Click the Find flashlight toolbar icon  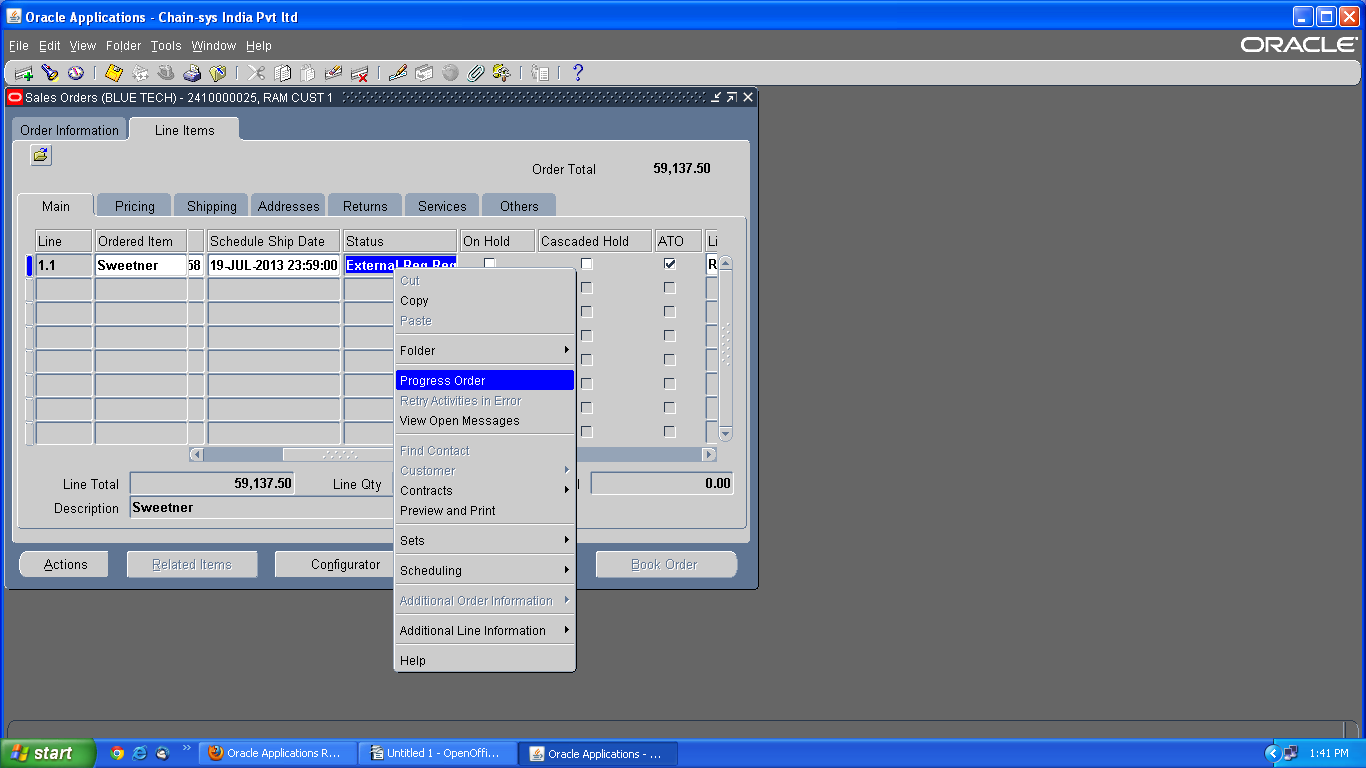point(49,73)
